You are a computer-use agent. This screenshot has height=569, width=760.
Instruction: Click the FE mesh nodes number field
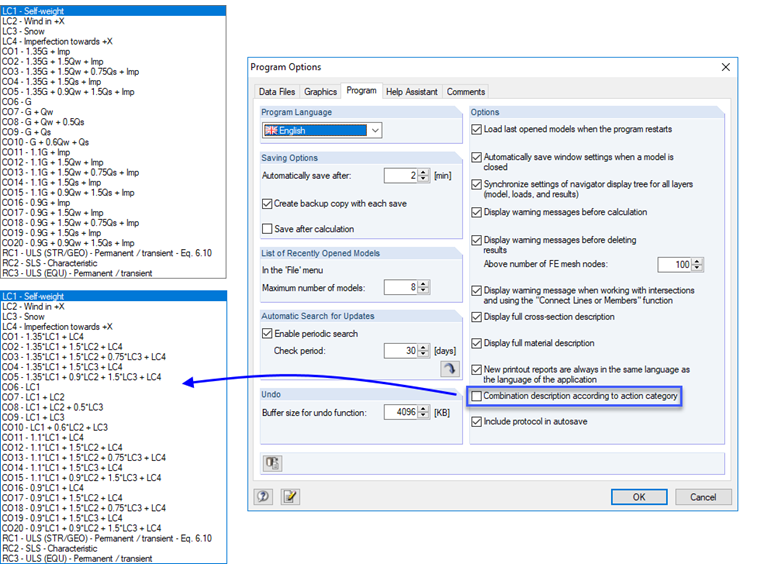675,265
